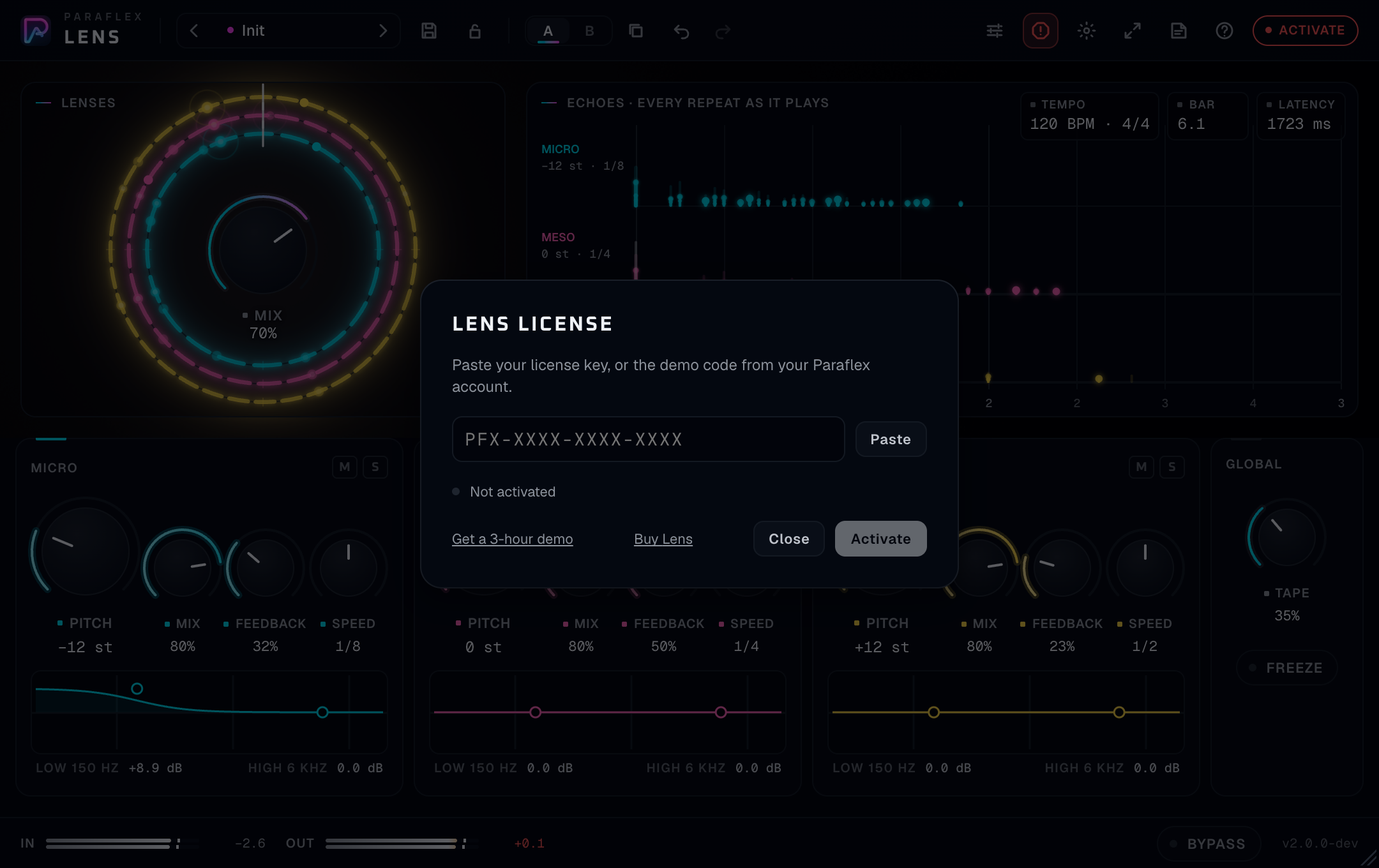The image size is (1379, 868).
Task: Click the license key input field
Action: pos(649,439)
